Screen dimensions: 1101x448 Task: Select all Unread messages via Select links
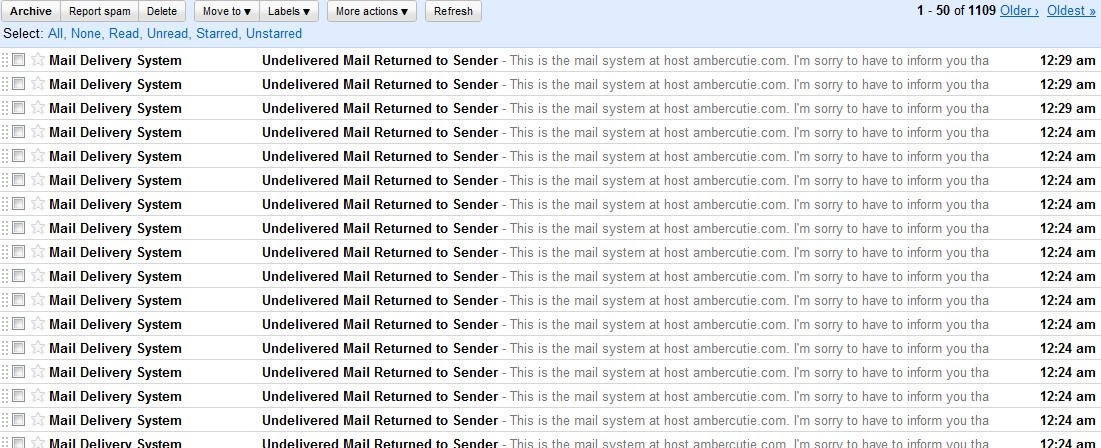click(167, 34)
